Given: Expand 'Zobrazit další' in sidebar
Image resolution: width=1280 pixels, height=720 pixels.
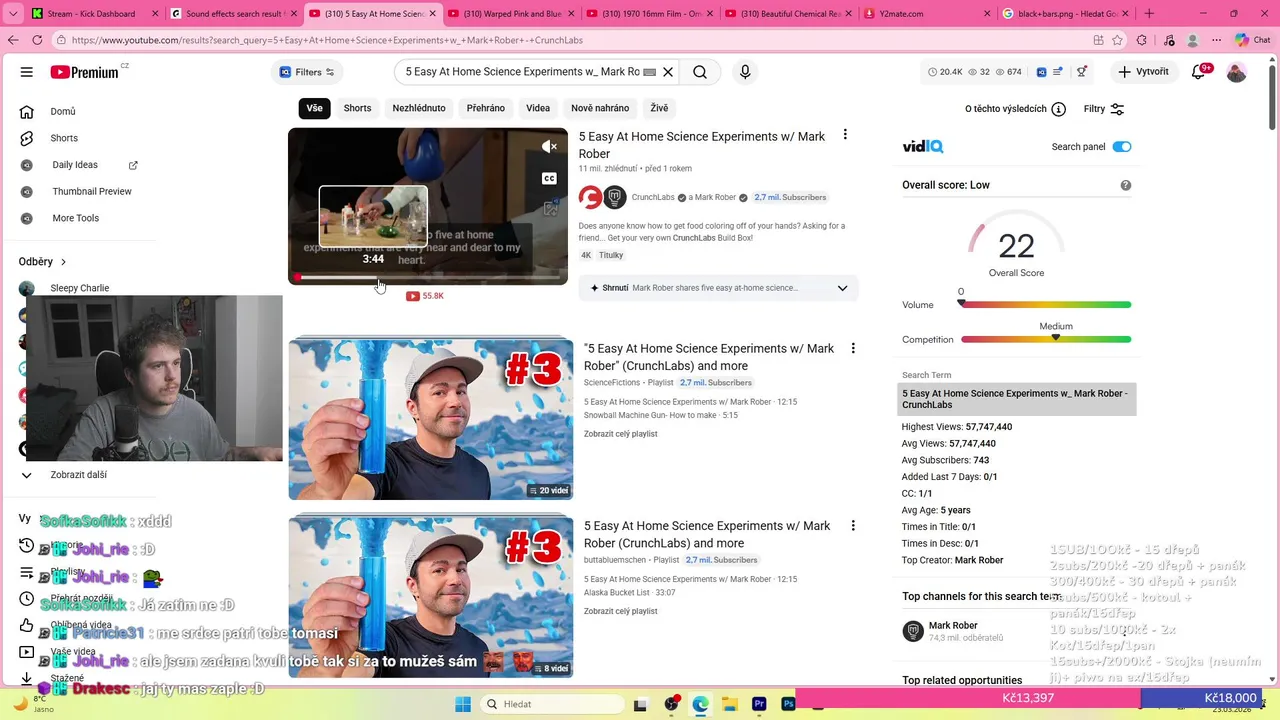Looking at the screenshot, I should click(78, 475).
